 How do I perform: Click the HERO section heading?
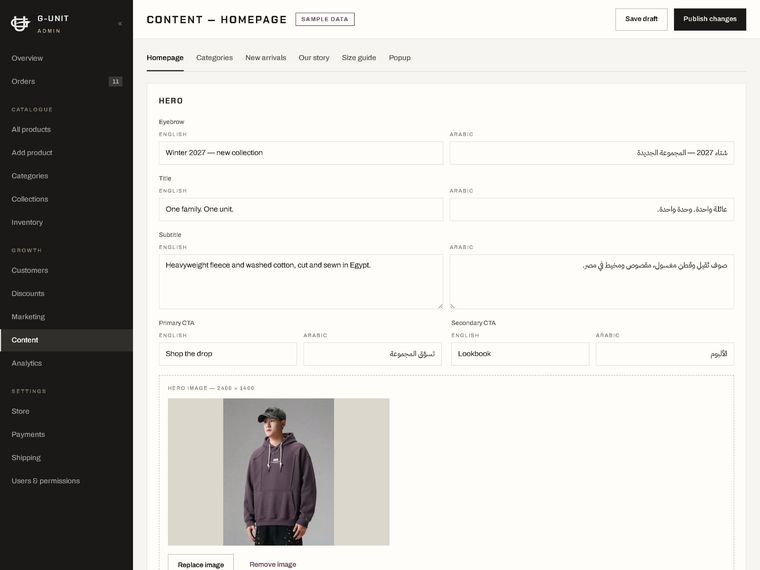tap(171, 101)
